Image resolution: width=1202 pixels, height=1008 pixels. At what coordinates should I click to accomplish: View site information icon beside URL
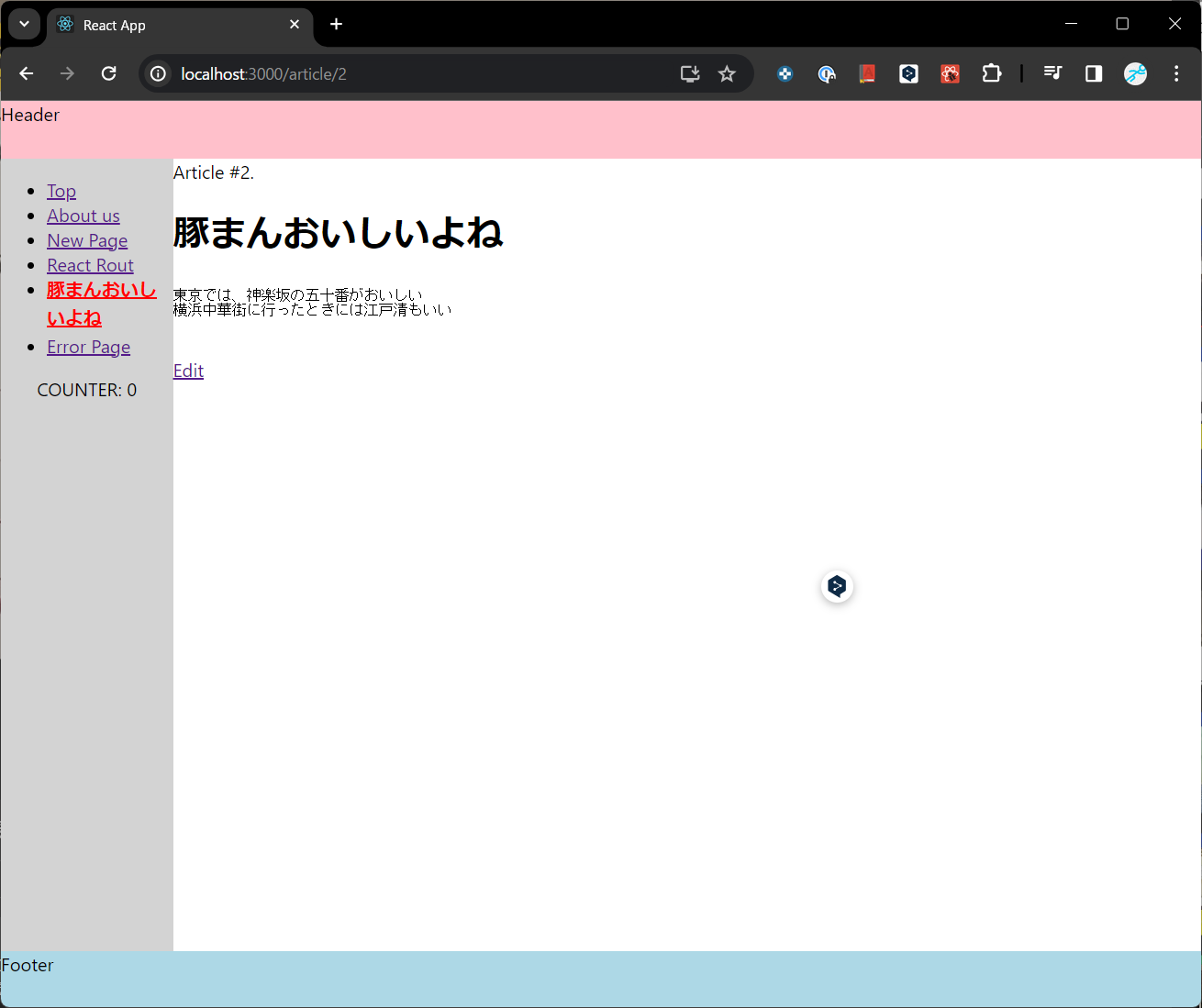tap(159, 74)
